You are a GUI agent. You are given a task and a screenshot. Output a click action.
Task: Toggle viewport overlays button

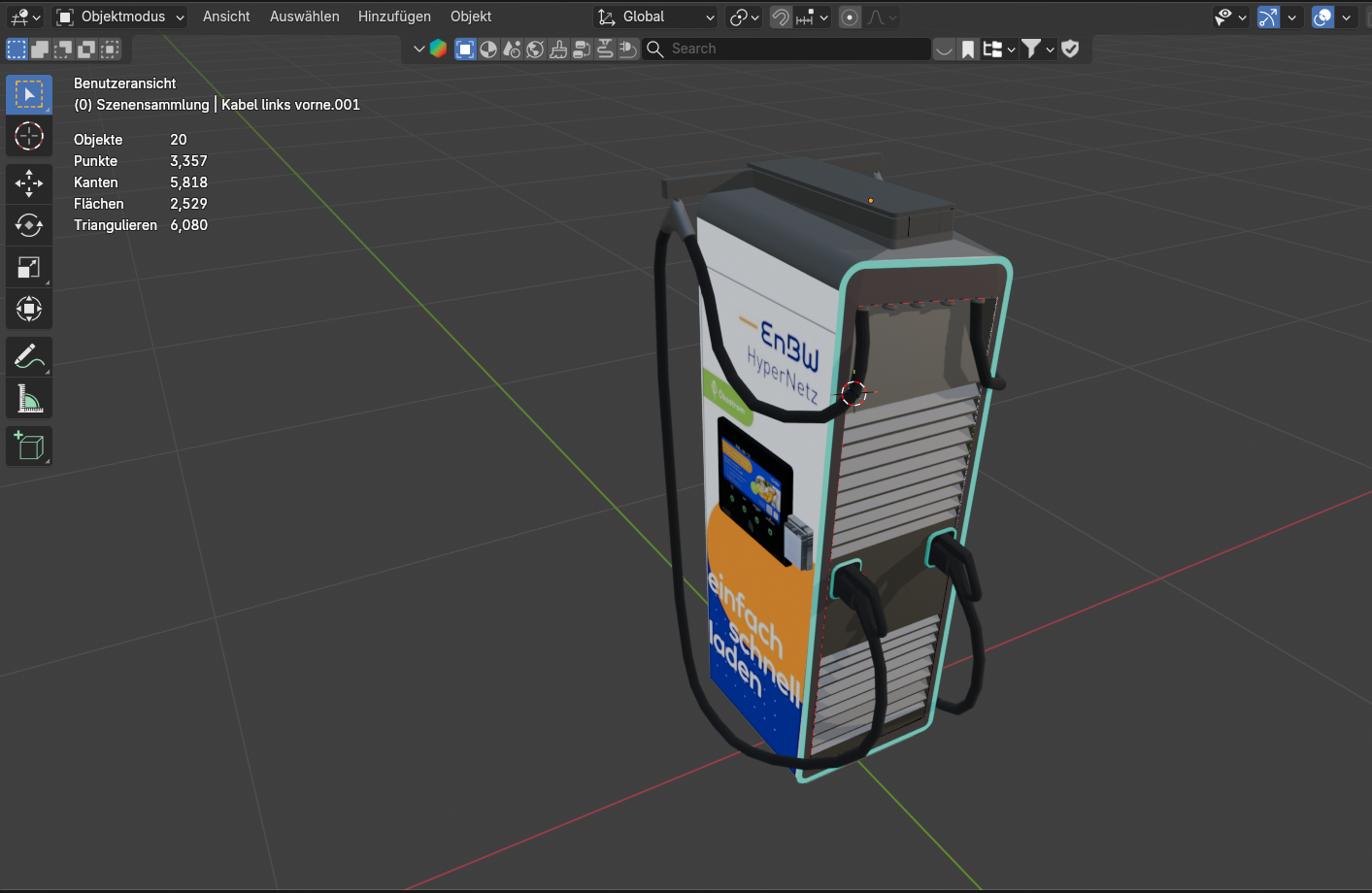click(1322, 17)
